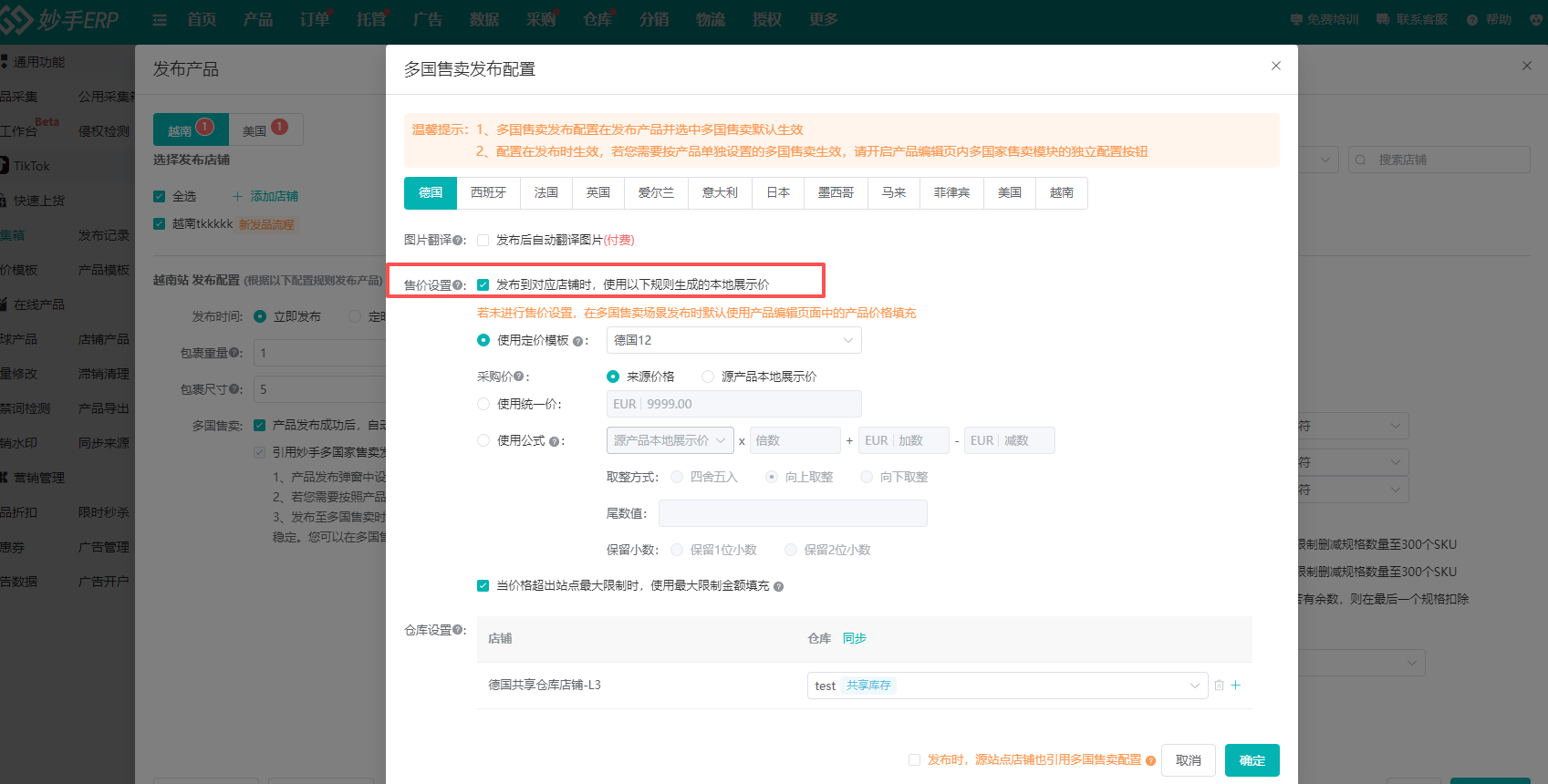
Task: Select 使用公式 radio button
Action: tap(483, 440)
